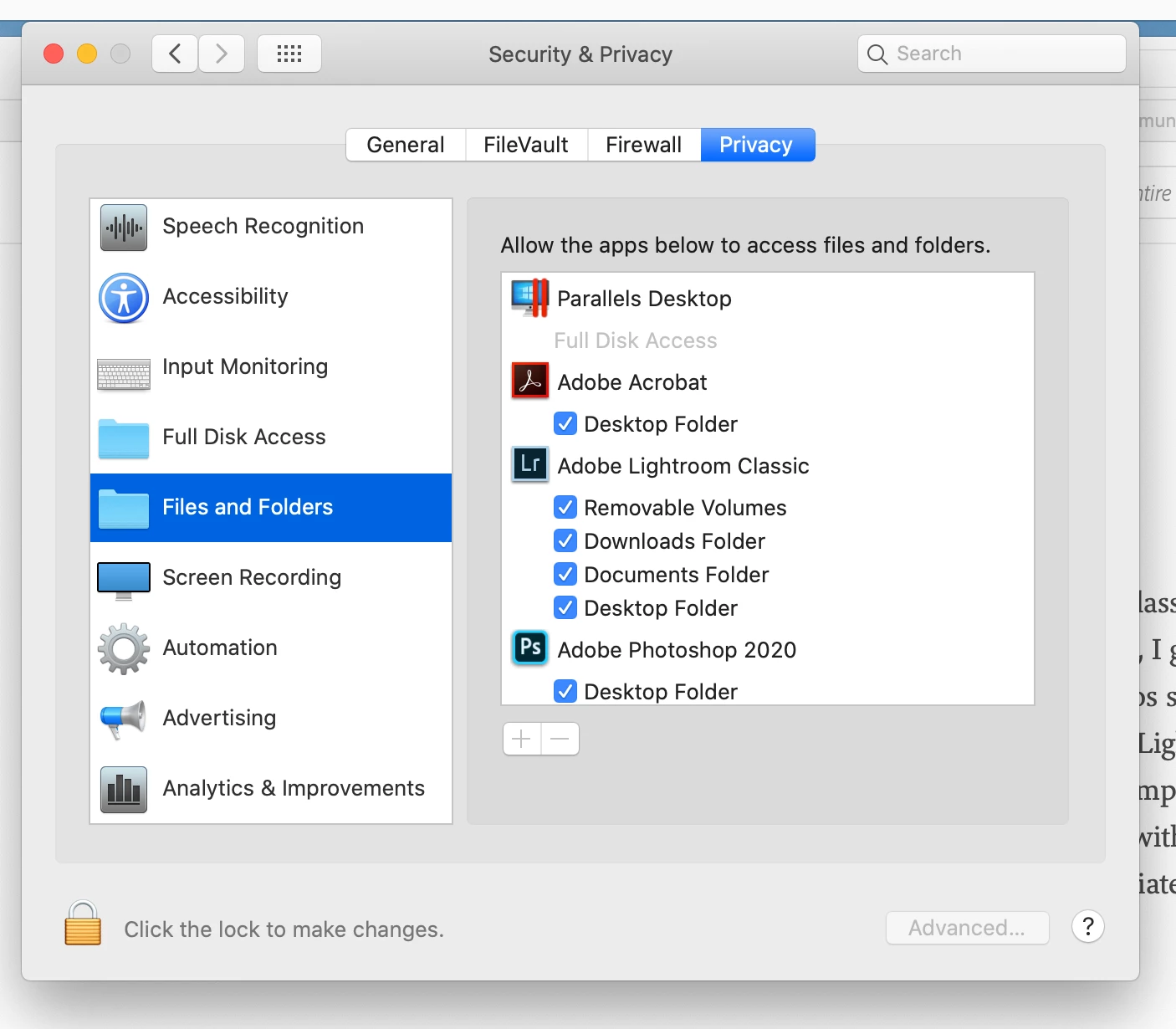Select the Adobe Lightroom Classic app name
This screenshot has width=1176, height=1029.
click(683, 466)
